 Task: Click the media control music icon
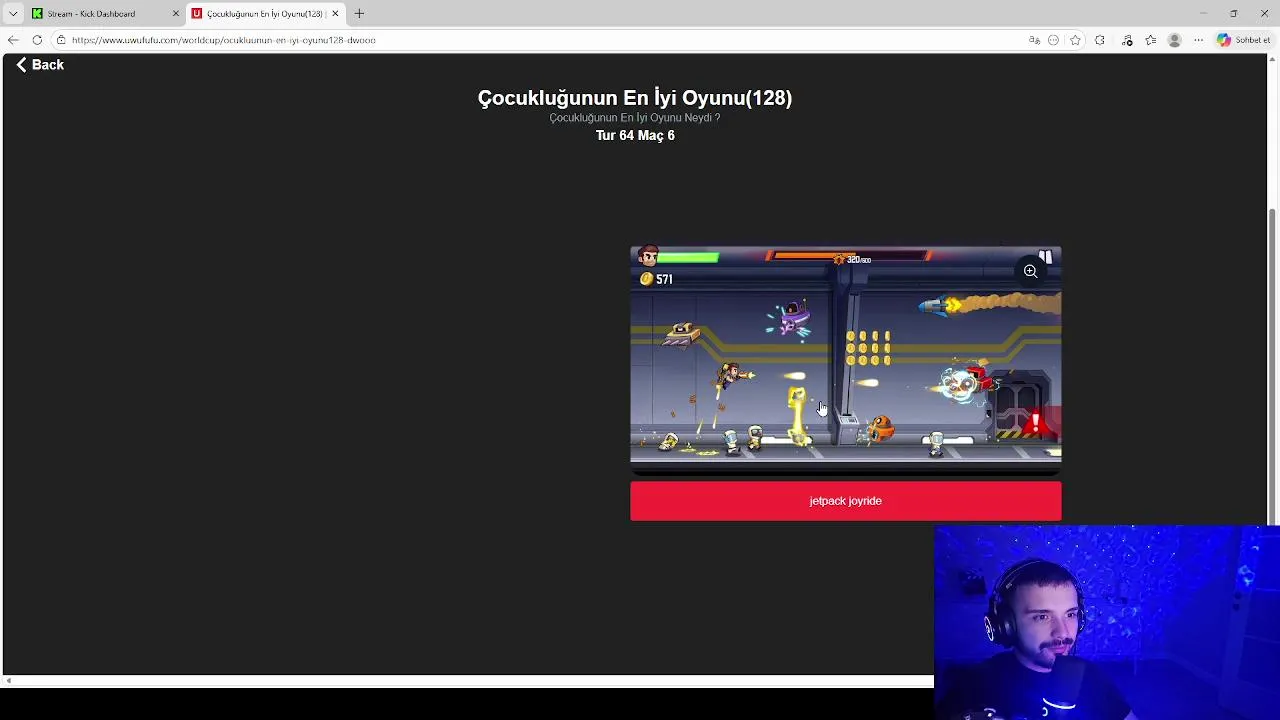1127,40
